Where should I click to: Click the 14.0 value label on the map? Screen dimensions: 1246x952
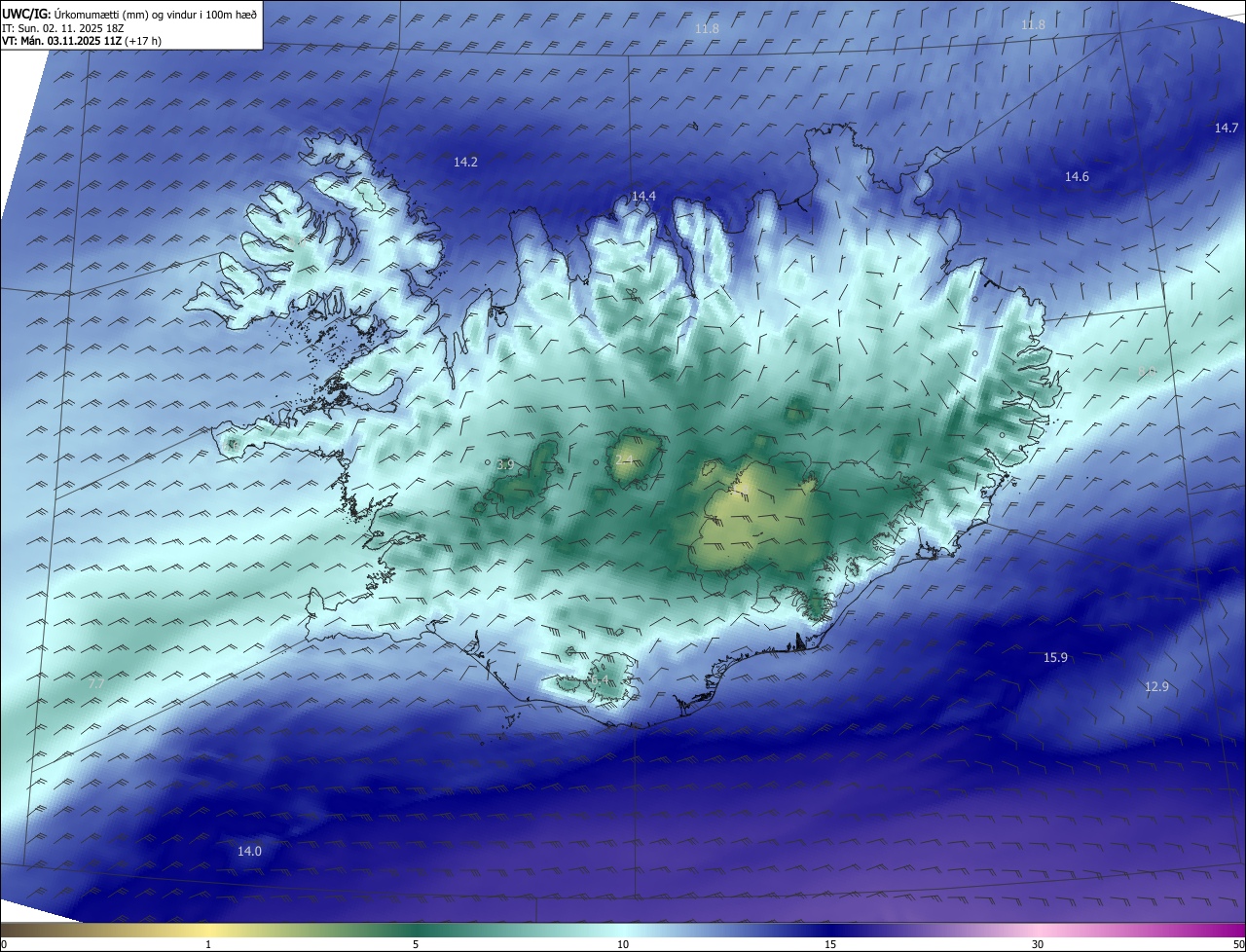click(249, 851)
